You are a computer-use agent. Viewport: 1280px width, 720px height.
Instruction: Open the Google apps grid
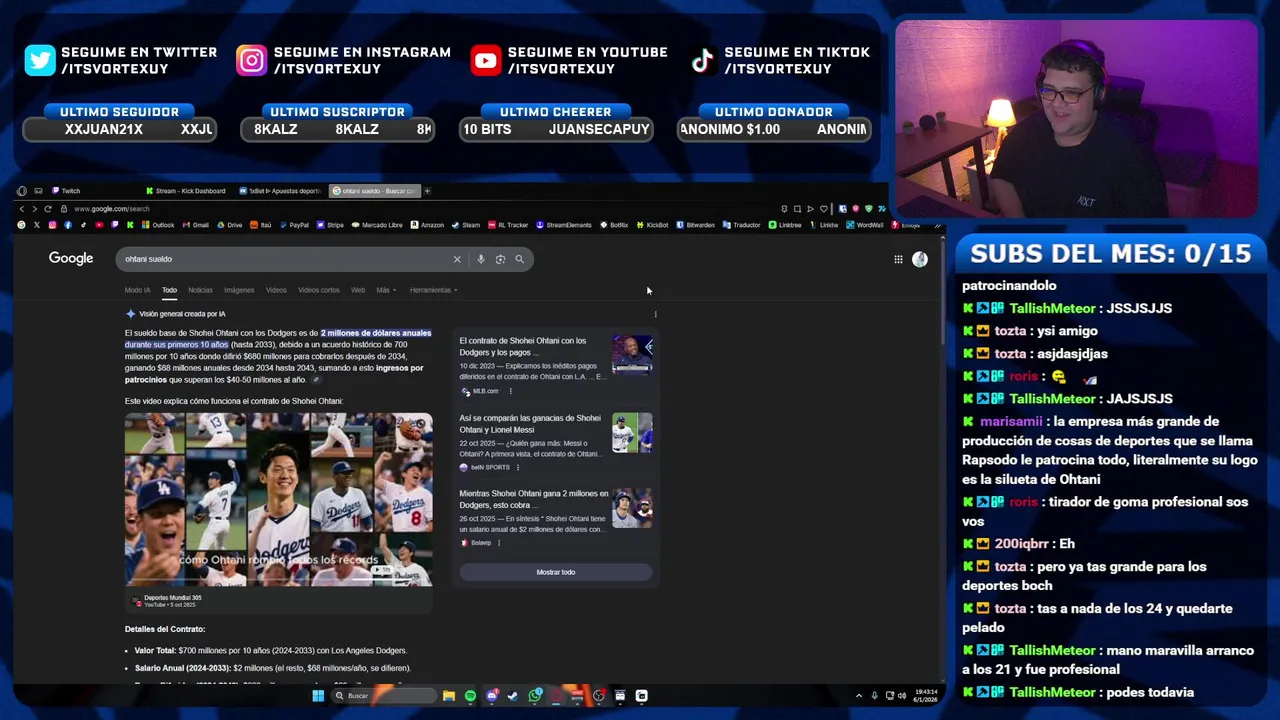click(x=898, y=259)
